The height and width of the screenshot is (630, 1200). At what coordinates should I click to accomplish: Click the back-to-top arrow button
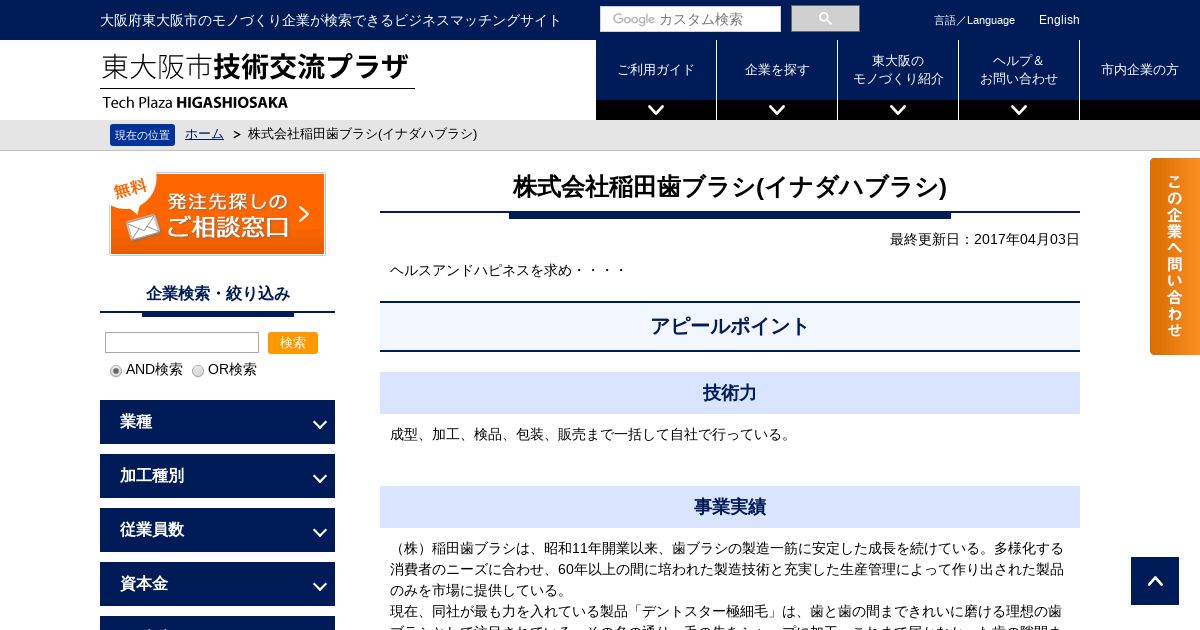(x=1155, y=581)
